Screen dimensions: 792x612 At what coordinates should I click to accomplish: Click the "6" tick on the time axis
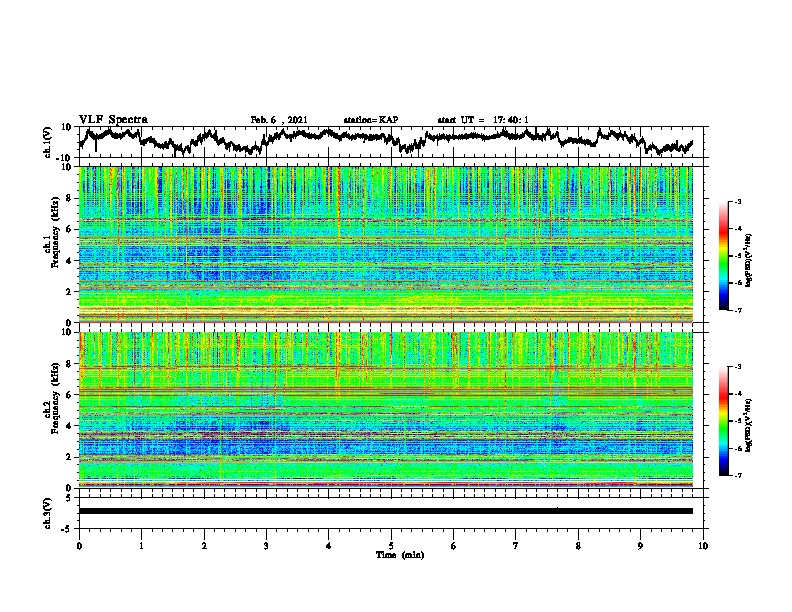tap(454, 546)
